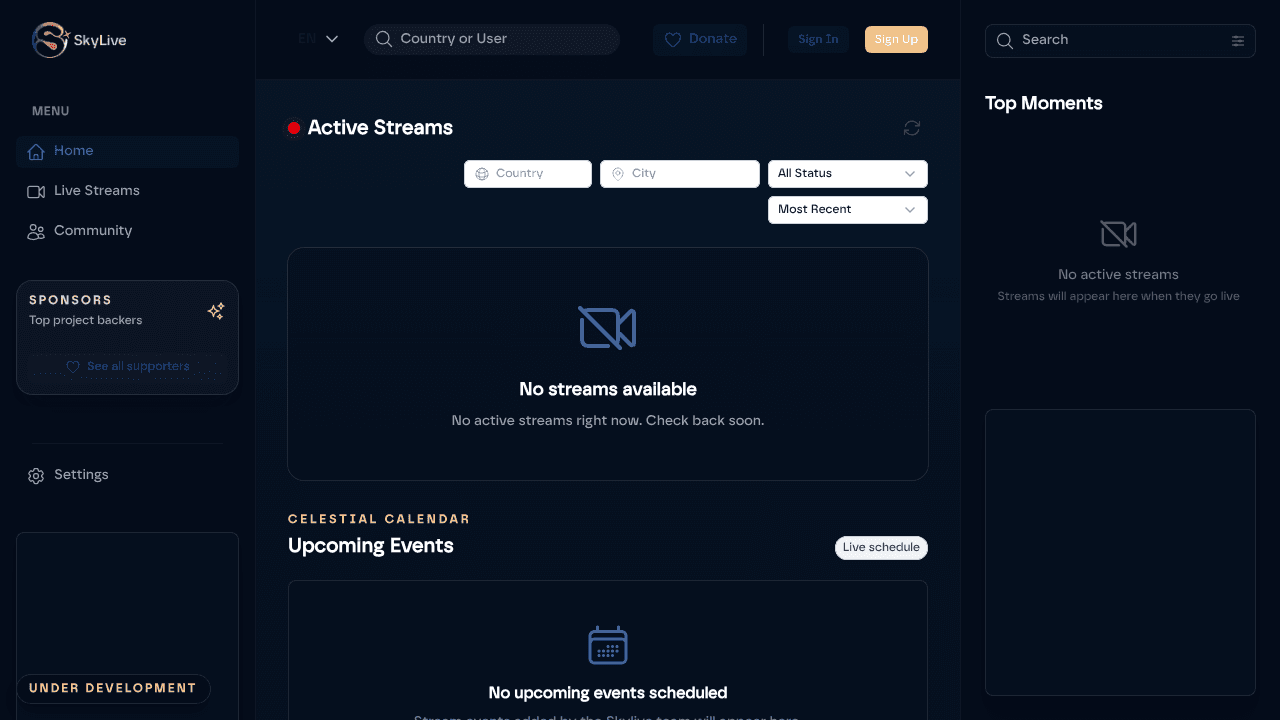Click the magnifier icon in Country or User search
The image size is (1280, 720).
383,39
